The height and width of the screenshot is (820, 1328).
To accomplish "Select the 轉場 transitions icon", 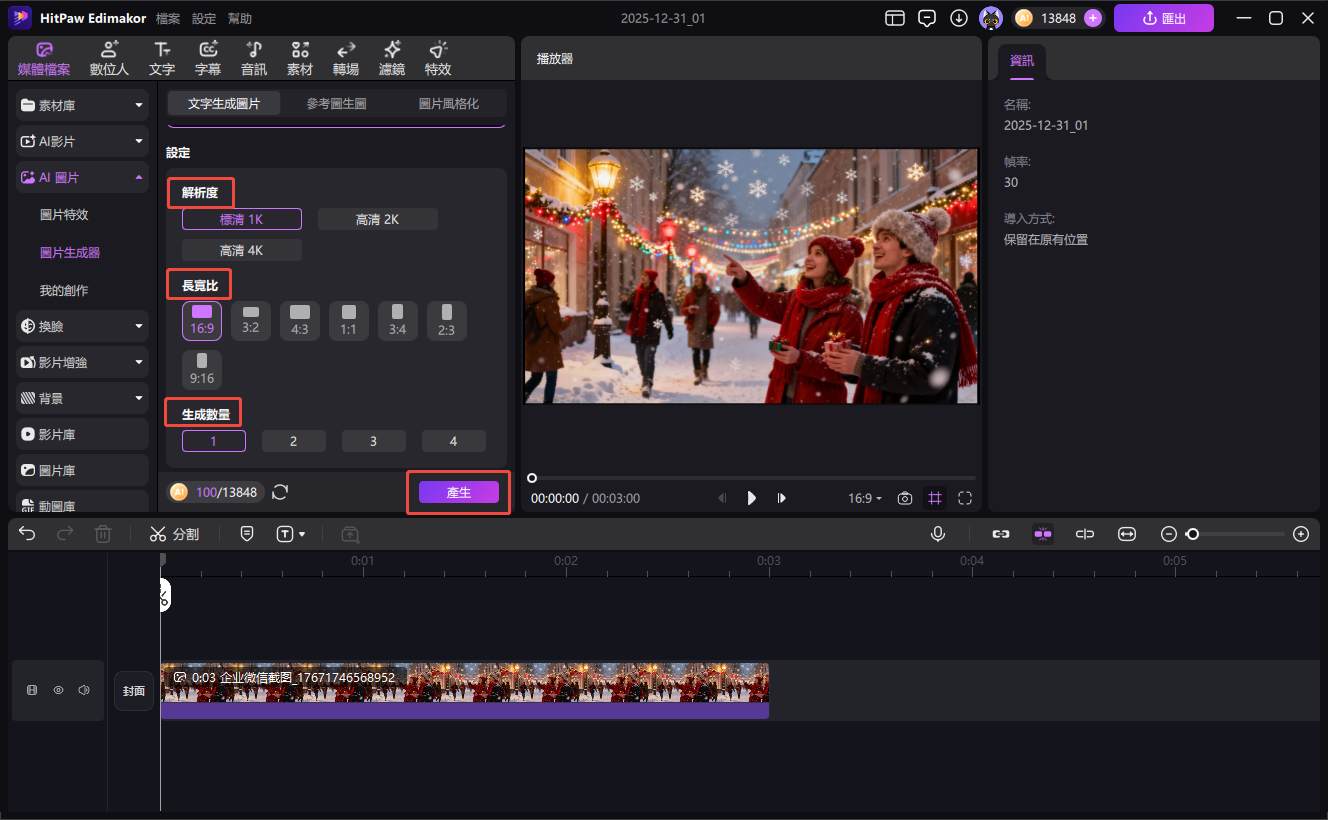I will 346,58.
